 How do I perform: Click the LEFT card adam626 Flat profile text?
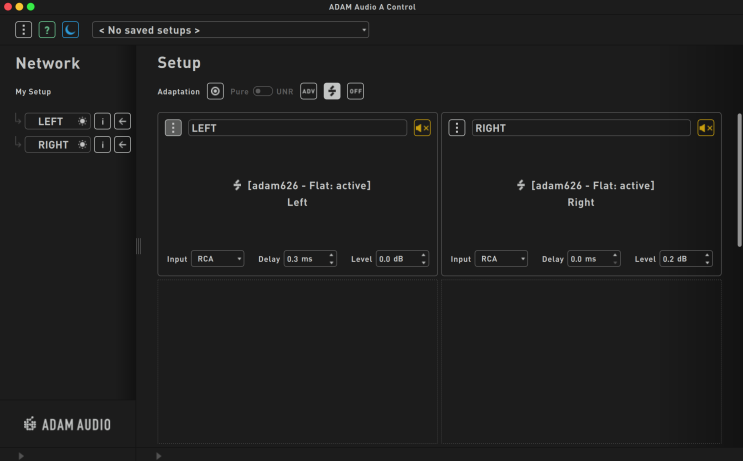click(308, 186)
